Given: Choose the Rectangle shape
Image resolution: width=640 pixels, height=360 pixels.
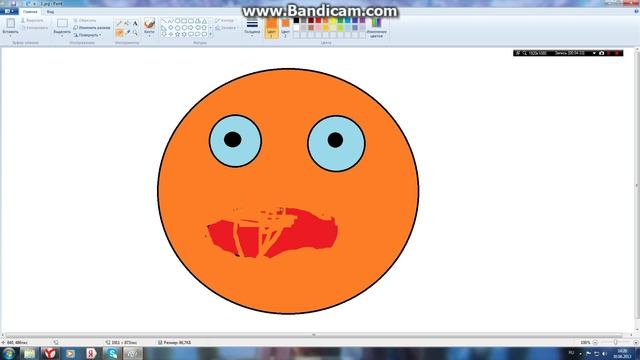Looking at the screenshot, I should [x=184, y=21].
